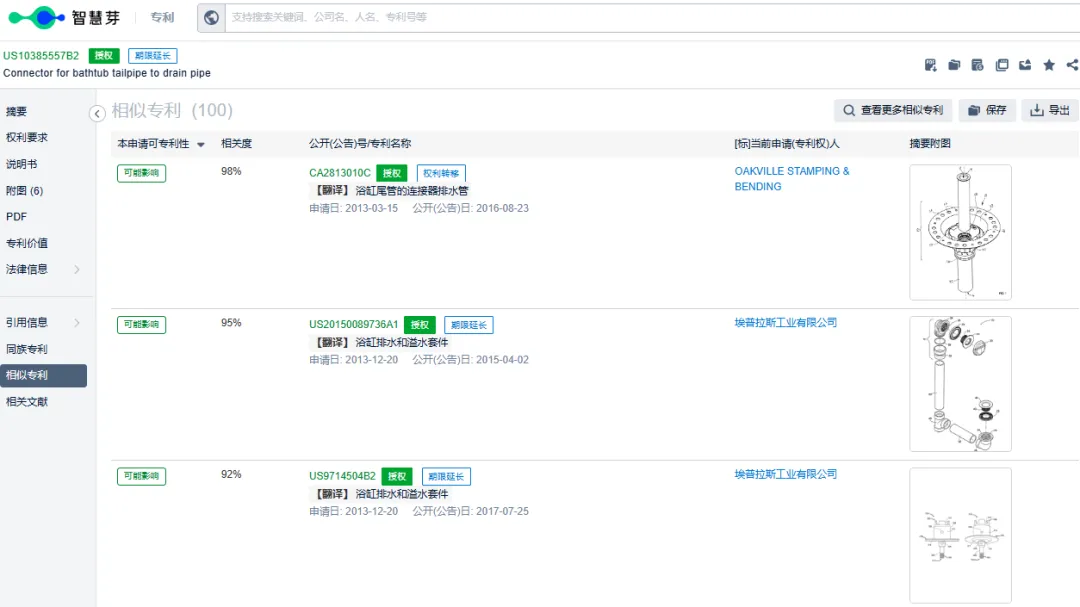Click inside the patent keyword search field
1080x607 pixels.
tap(652, 17)
